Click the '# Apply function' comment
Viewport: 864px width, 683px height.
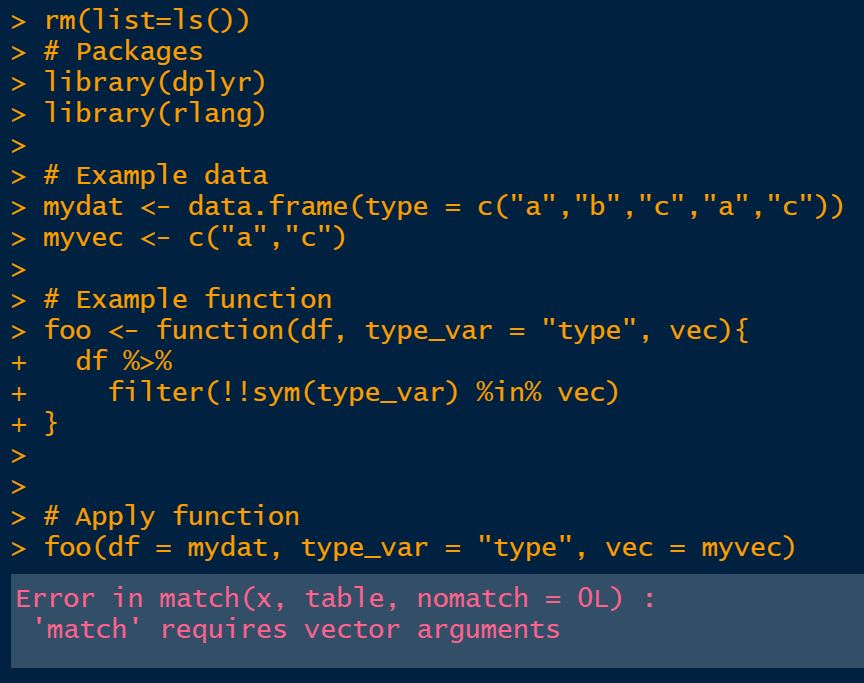171,516
